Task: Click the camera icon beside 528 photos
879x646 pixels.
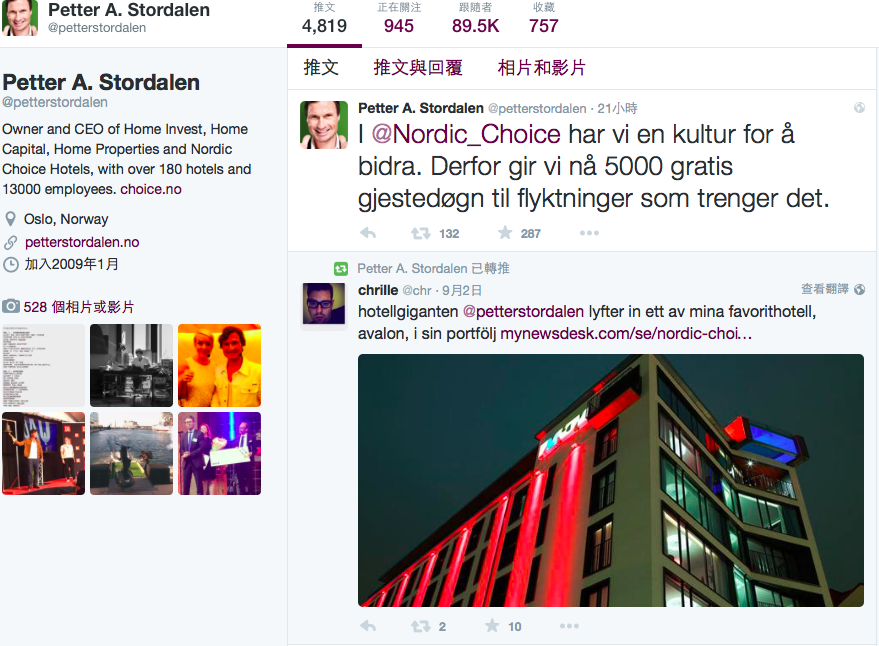Action: click(11, 306)
